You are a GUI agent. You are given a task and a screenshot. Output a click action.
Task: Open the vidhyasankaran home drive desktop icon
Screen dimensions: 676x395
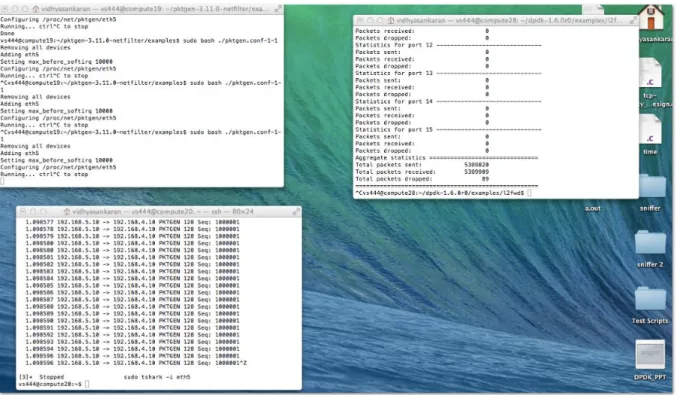[651, 17]
